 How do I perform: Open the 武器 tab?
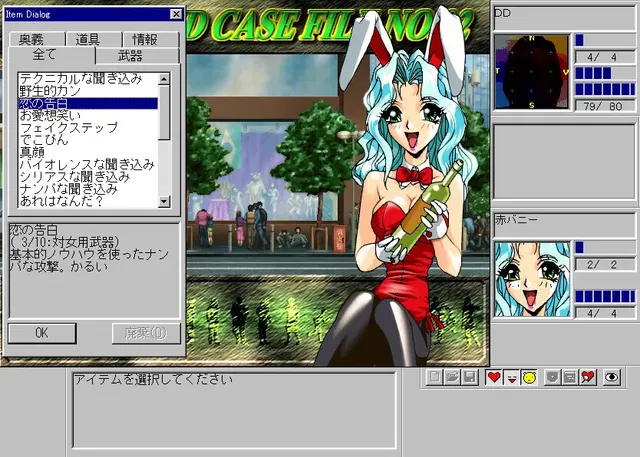coord(138,56)
